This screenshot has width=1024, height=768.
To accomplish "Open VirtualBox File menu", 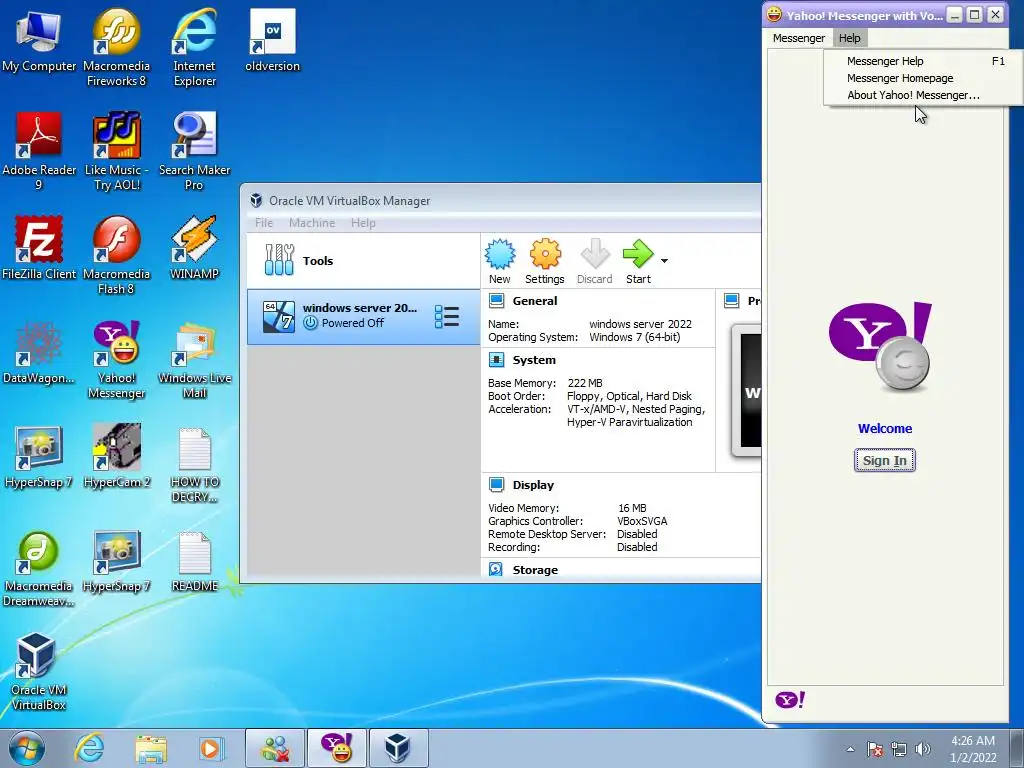I will click(x=264, y=223).
